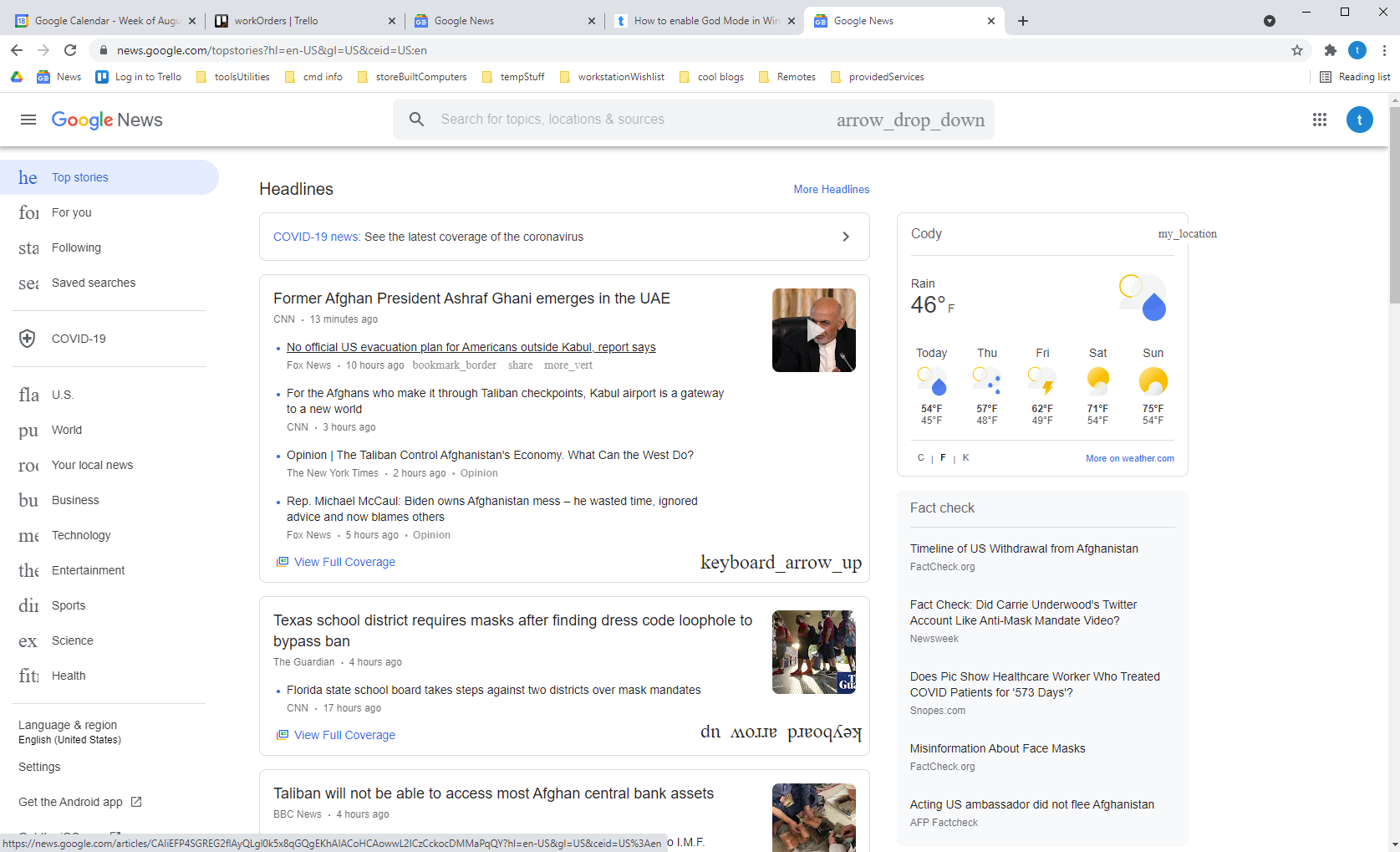This screenshot has width=1400, height=852.
Task: Click the page vertical scrollbar thumb
Action: [1394, 205]
